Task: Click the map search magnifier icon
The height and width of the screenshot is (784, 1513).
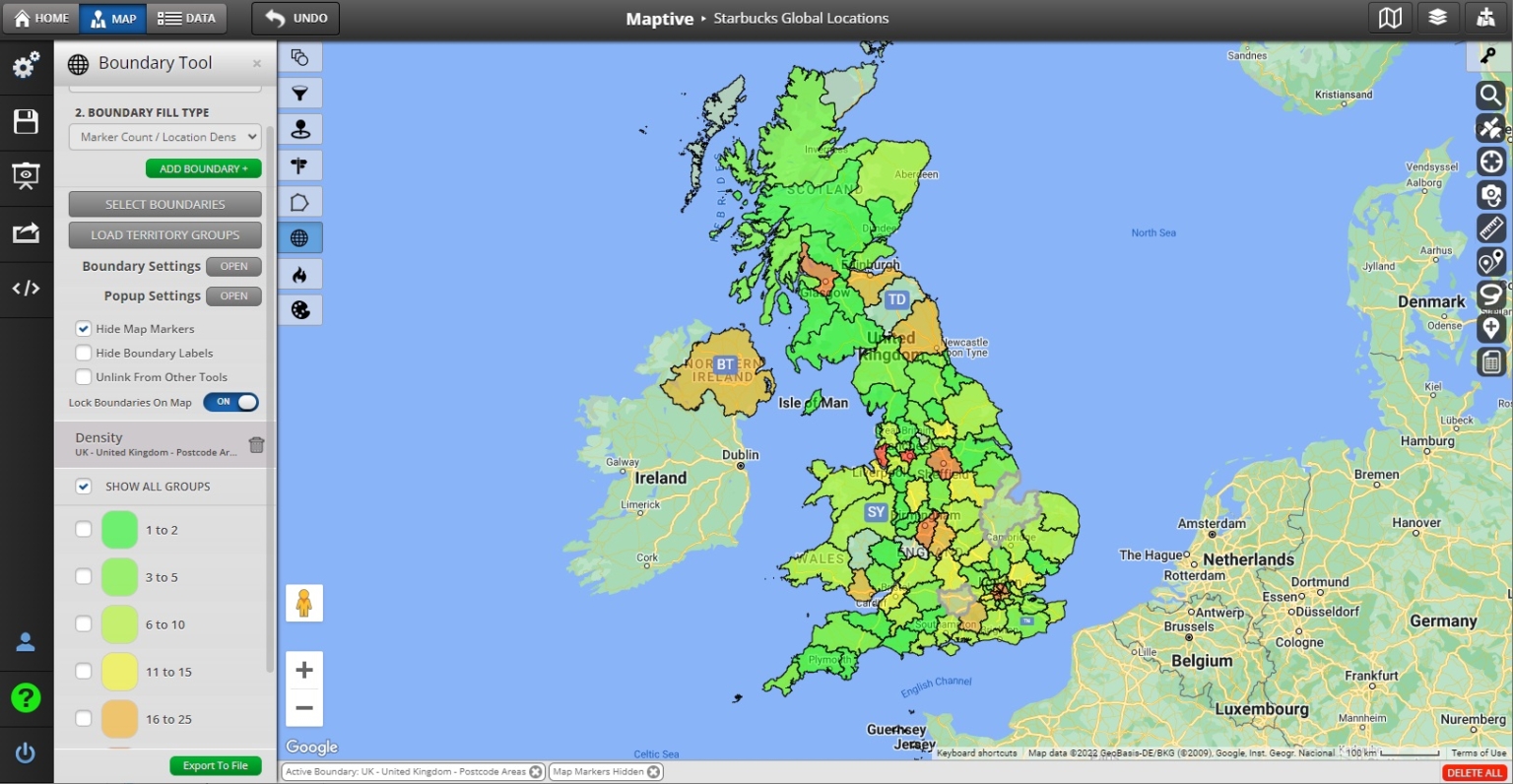Action: 1490,96
